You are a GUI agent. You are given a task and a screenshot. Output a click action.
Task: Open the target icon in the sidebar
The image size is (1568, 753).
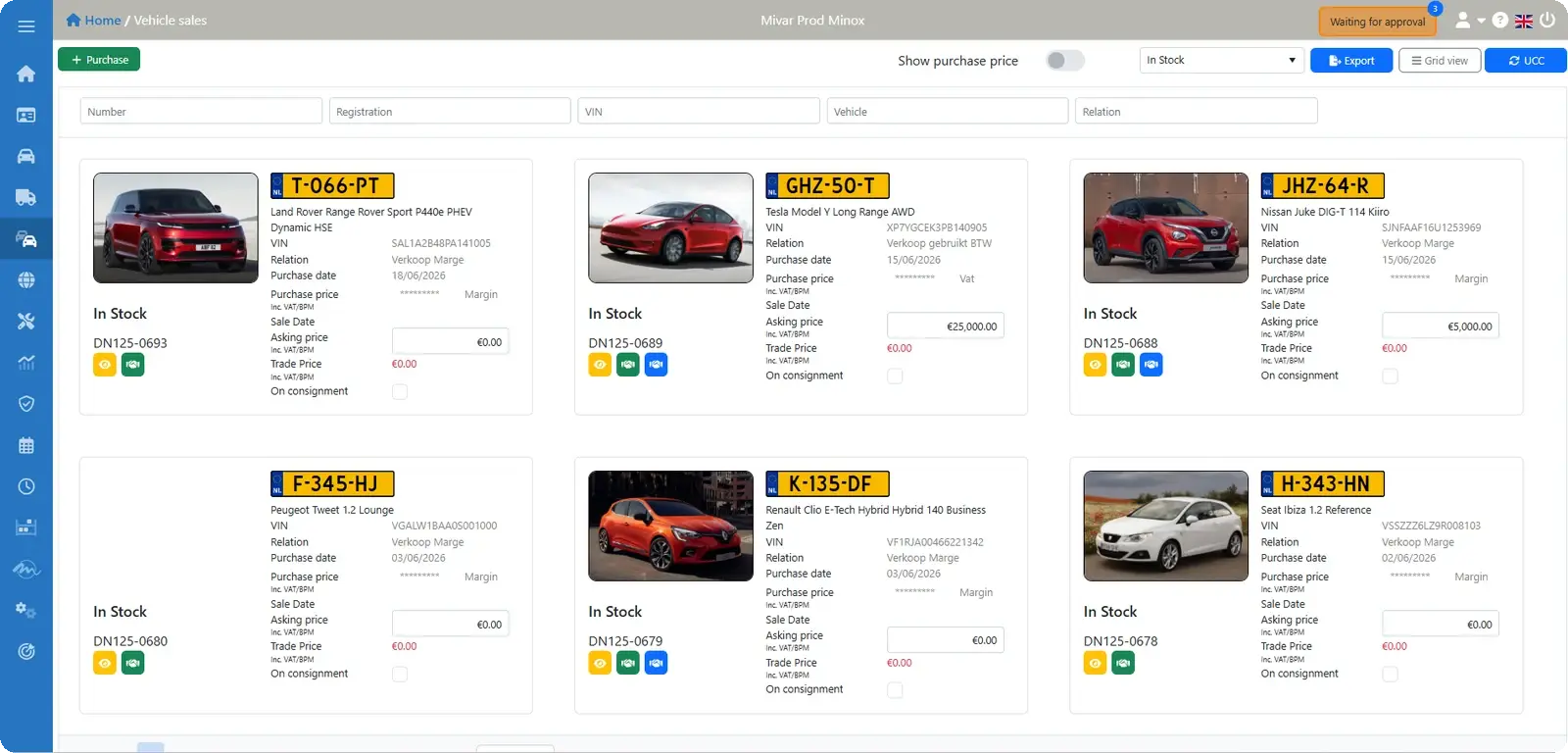point(26,651)
